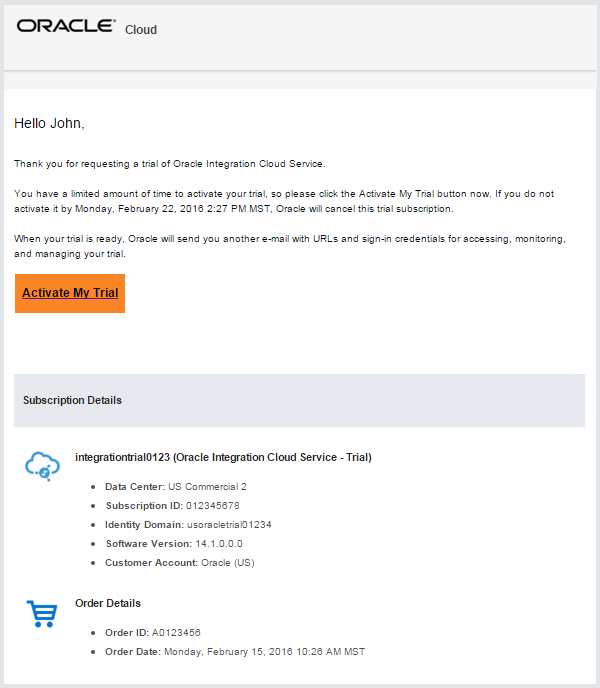
Task: Click the integrationtrial0123 service title
Action: pos(223,457)
